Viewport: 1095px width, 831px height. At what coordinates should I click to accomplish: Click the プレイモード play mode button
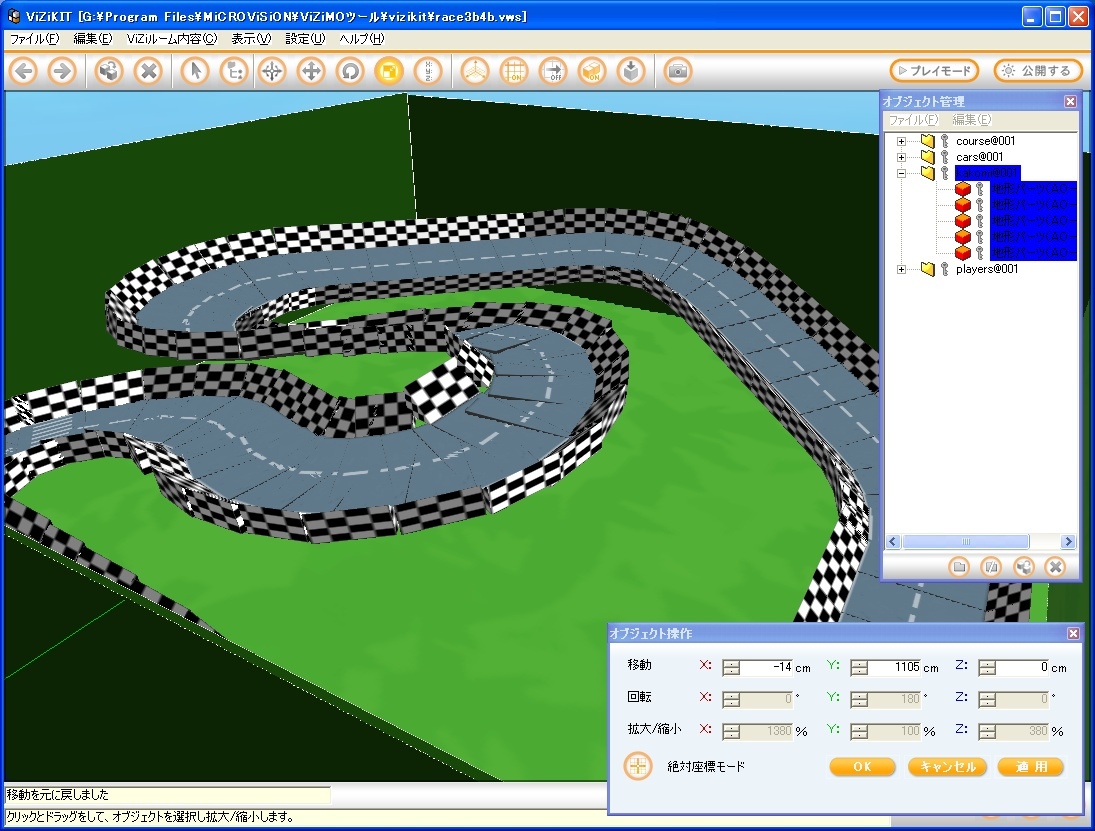(933, 71)
